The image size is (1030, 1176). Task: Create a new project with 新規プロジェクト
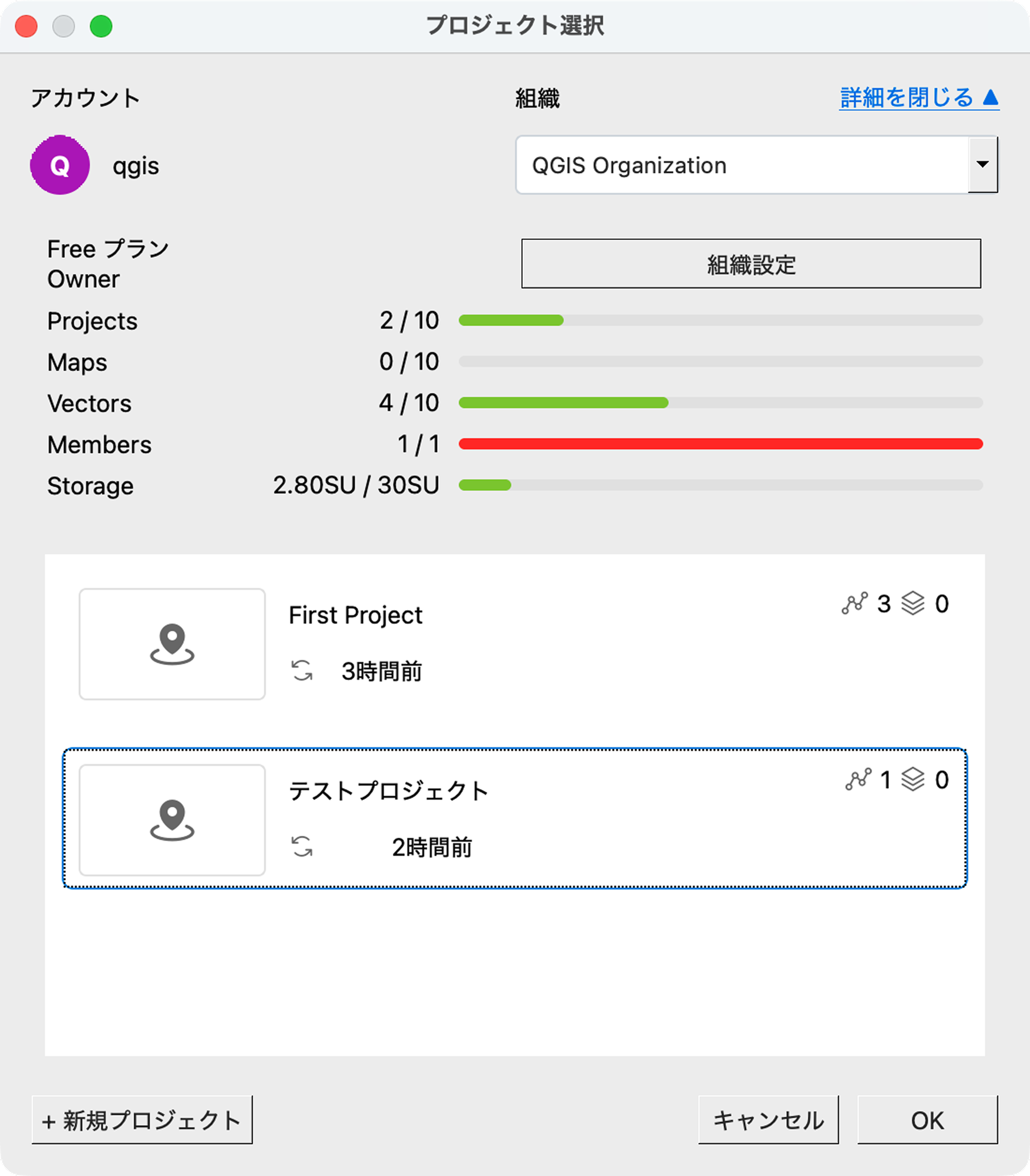[x=141, y=1119]
